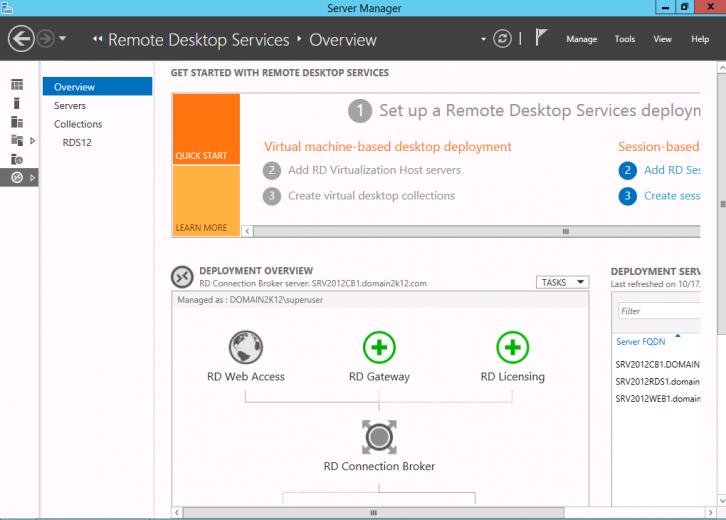Open the Manage menu
Viewport: 726px width, 520px height.
click(582, 39)
